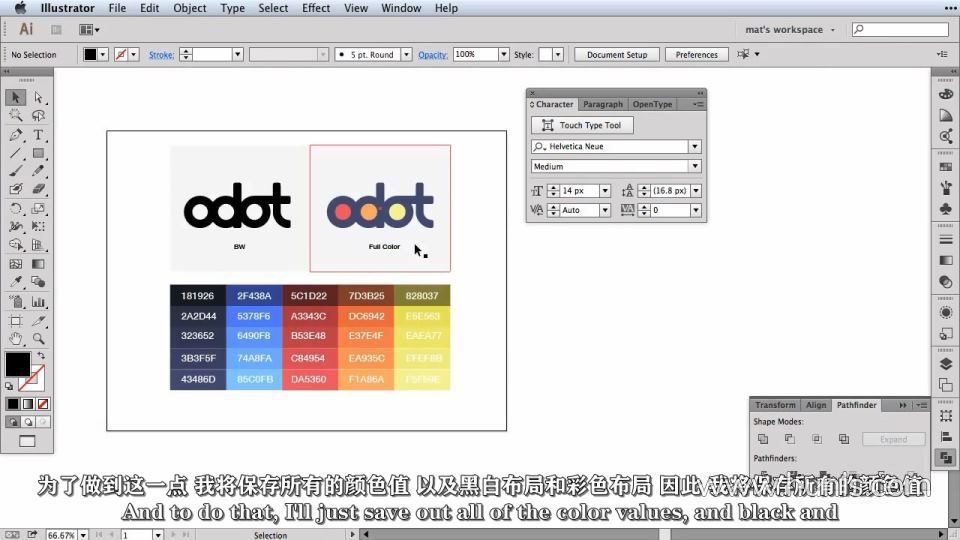Open the Opacity 100% dropdown
The image size is (960, 540).
[503, 54]
